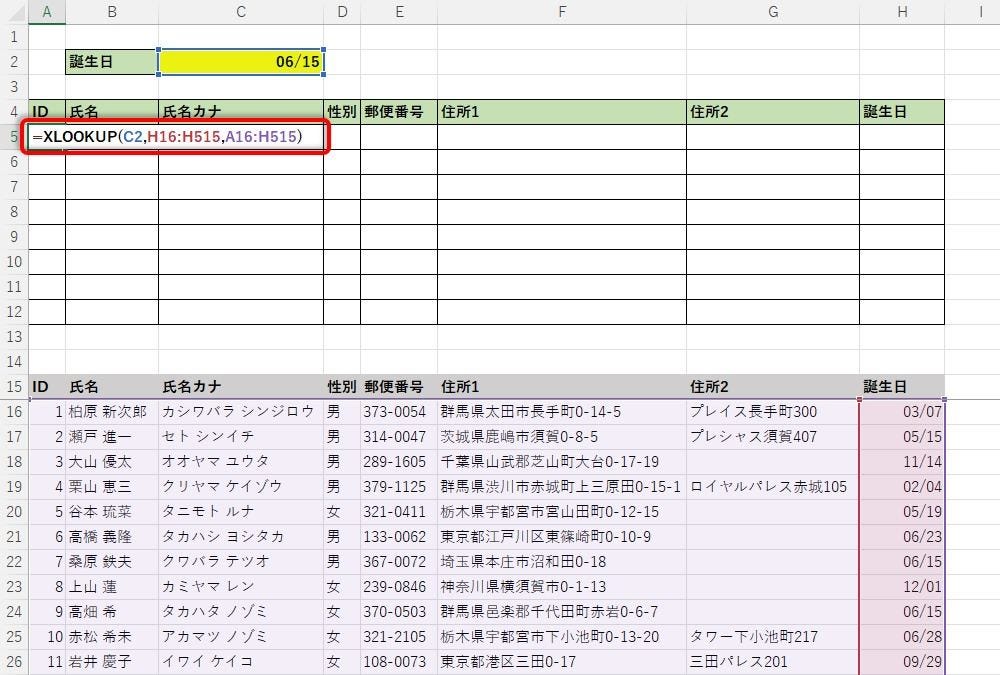Select the column F header
The width and height of the screenshot is (1000, 675).
click(562, 12)
